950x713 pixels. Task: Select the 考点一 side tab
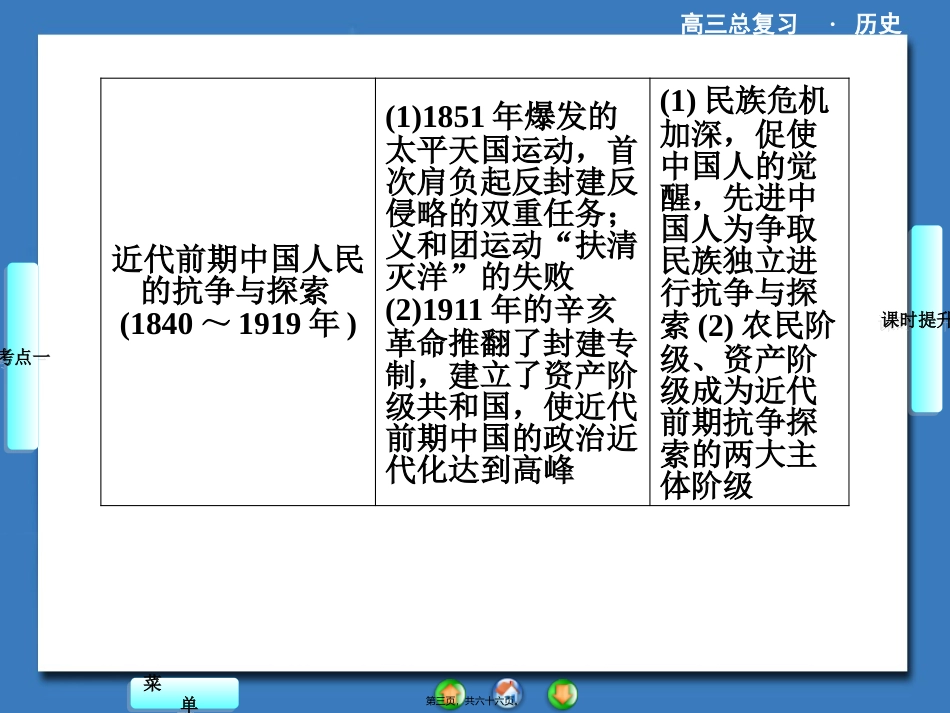pos(22,357)
